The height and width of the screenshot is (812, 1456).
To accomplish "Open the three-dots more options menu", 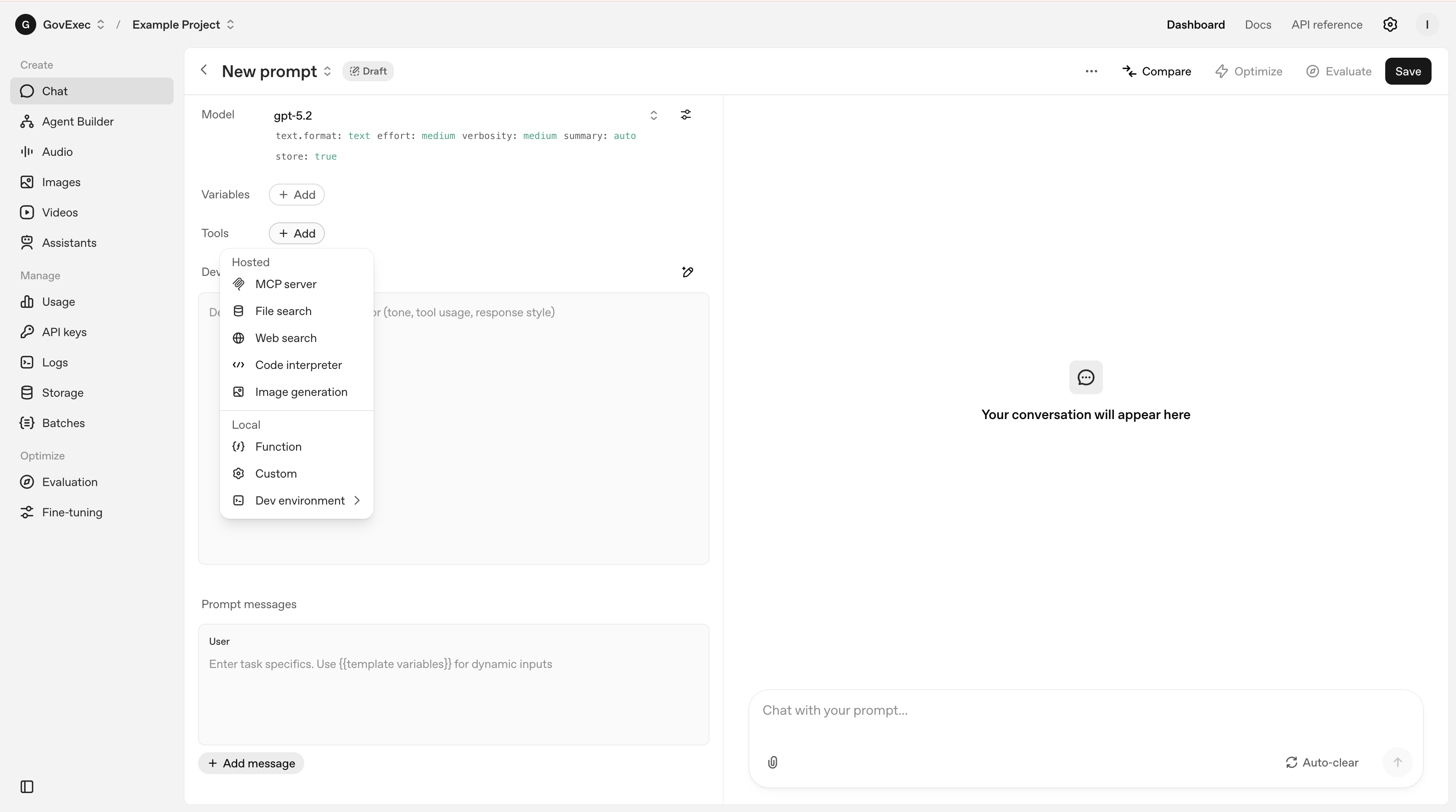I will tap(1092, 71).
